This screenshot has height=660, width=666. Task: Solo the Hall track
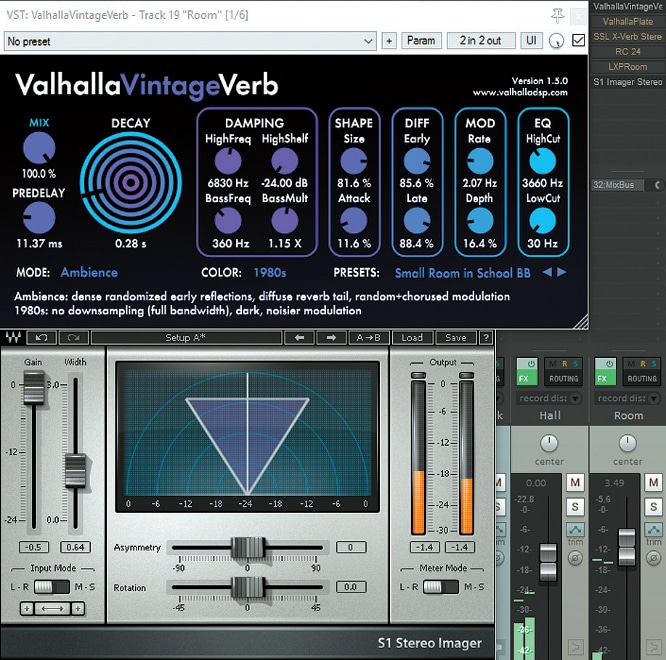575,507
